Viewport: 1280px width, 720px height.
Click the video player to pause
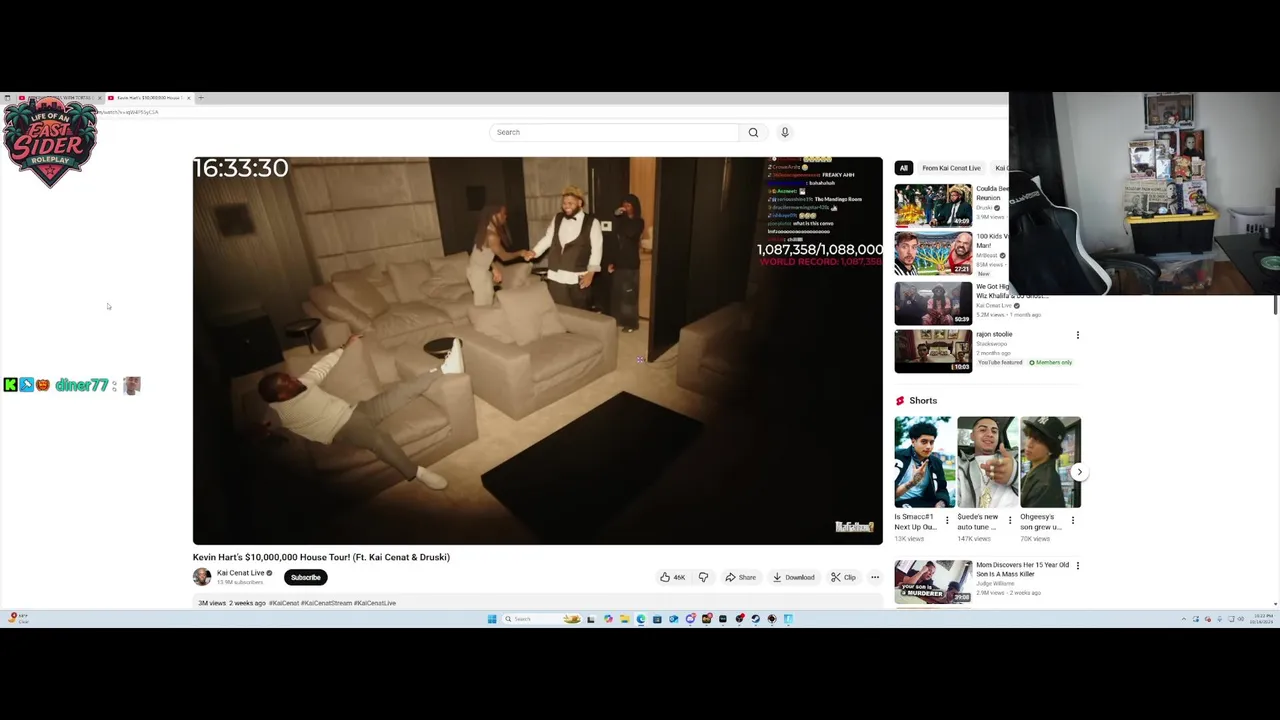pos(538,350)
